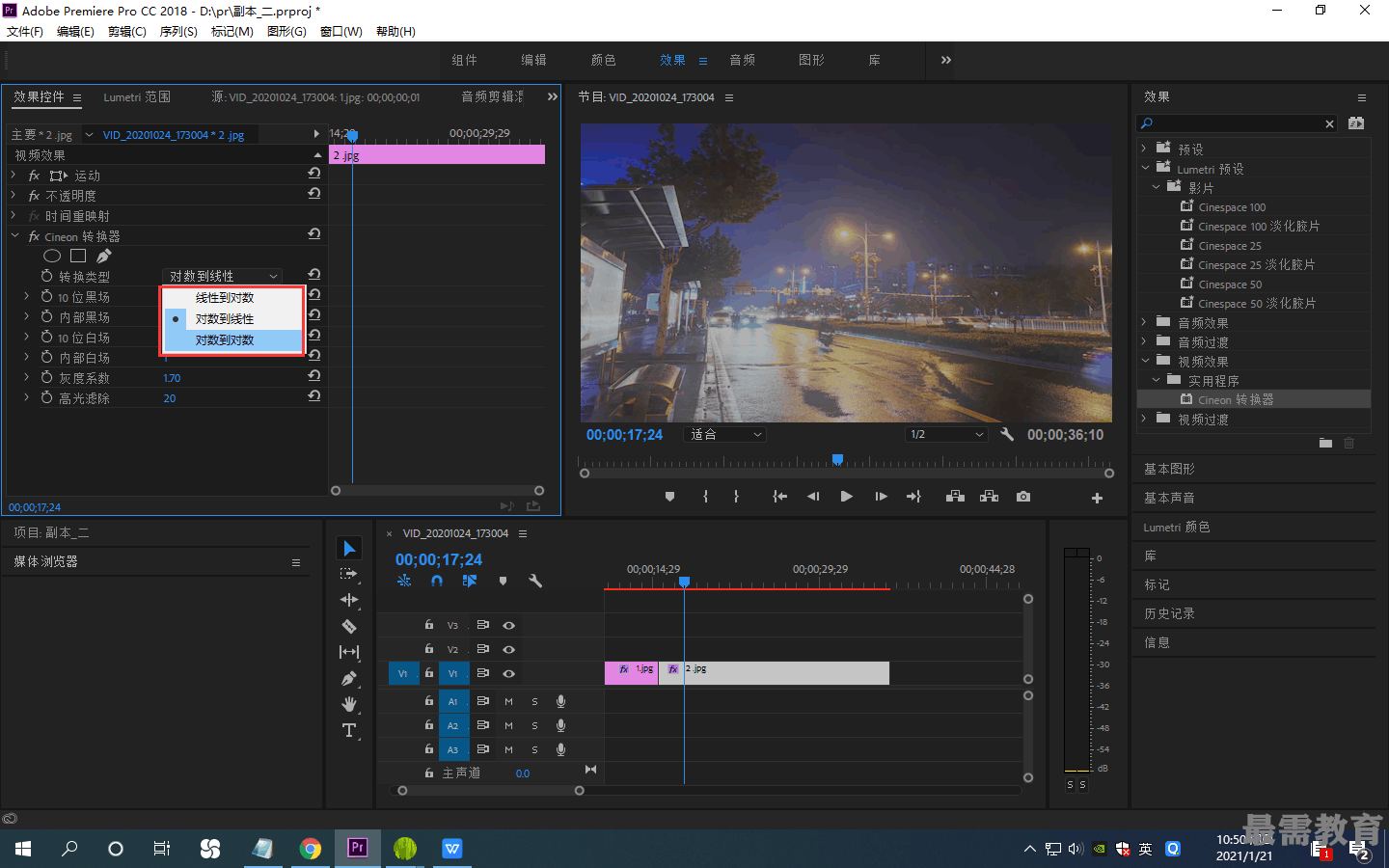The width and height of the screenshot is (1389, 868).
Task: Click Mark Out button
Action: (737, 497)
